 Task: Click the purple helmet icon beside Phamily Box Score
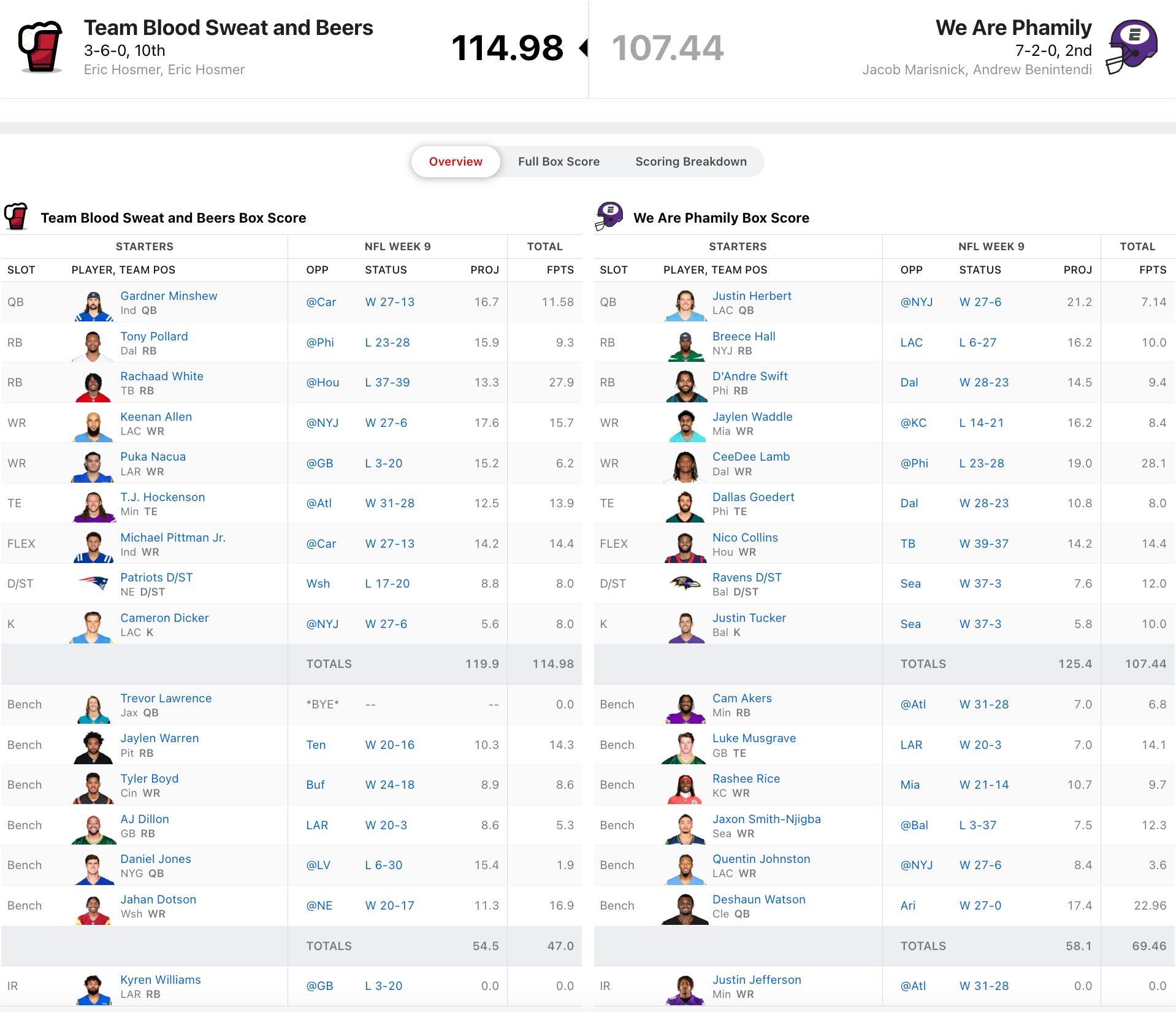coord(609,217)
